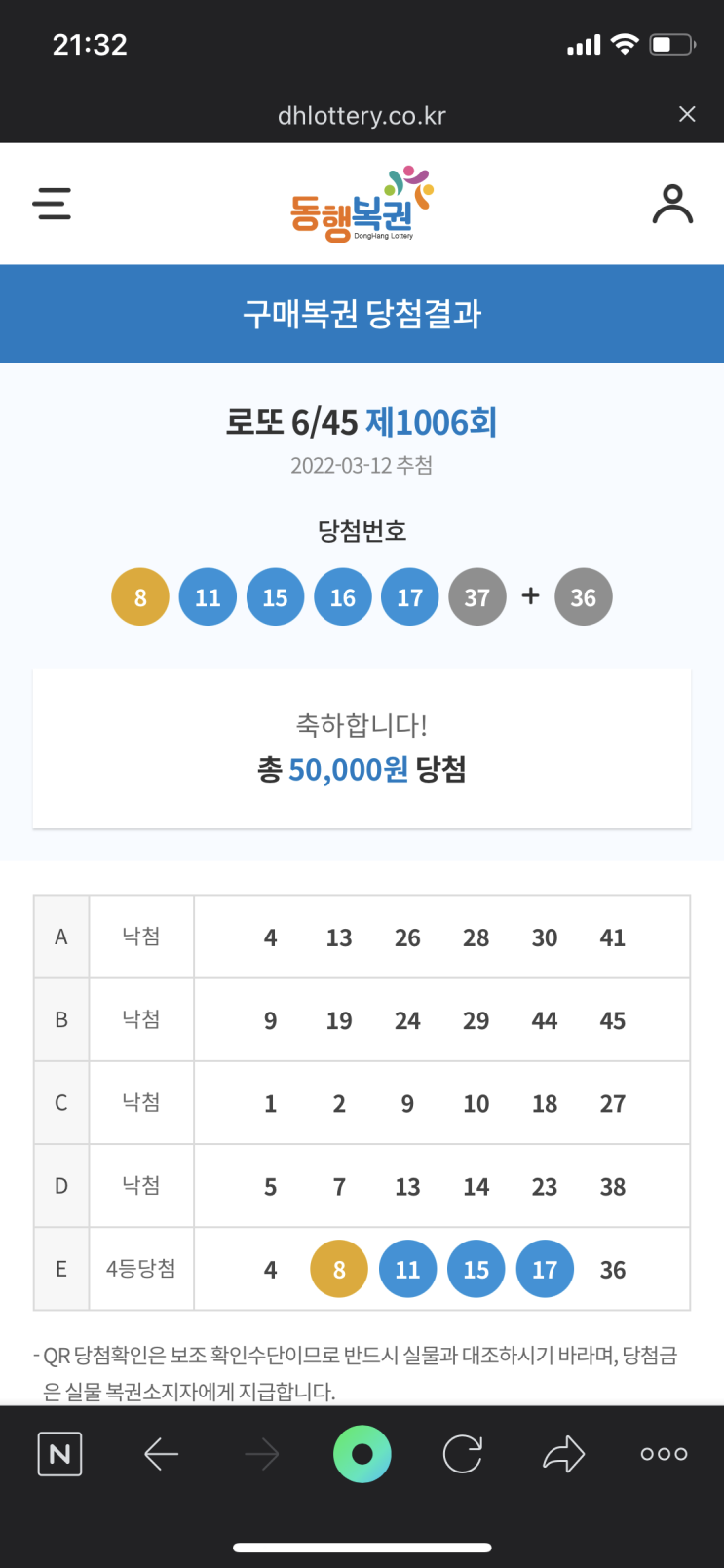The image size is (724, 1568).
Task: Select the blue winning ball 16
Action: (x=342, y=596)
